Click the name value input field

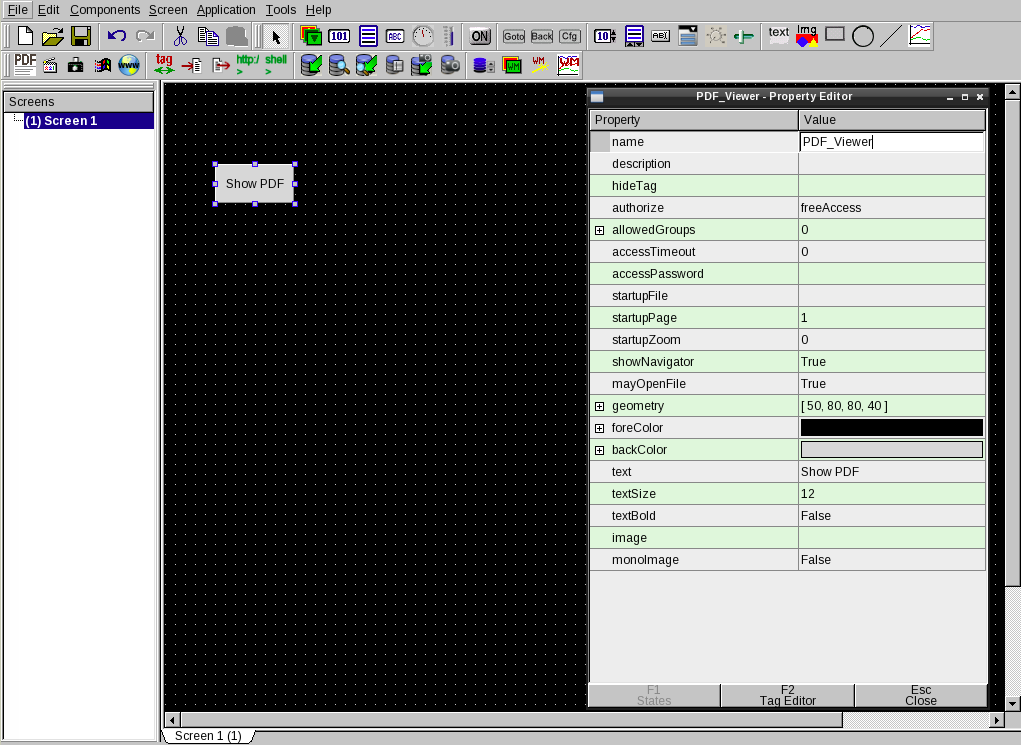click(x=891, y=142)
